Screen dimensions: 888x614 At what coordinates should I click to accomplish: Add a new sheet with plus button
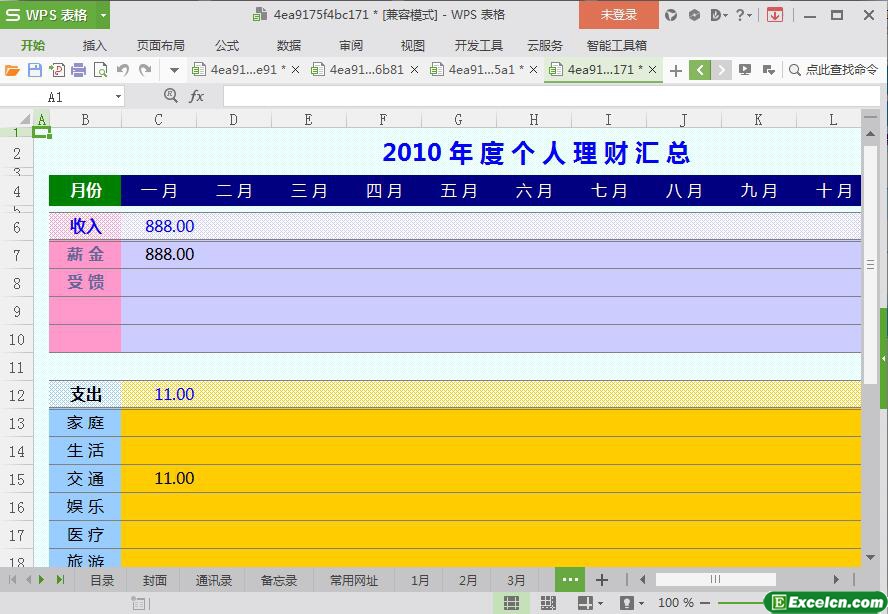(602, 580)
